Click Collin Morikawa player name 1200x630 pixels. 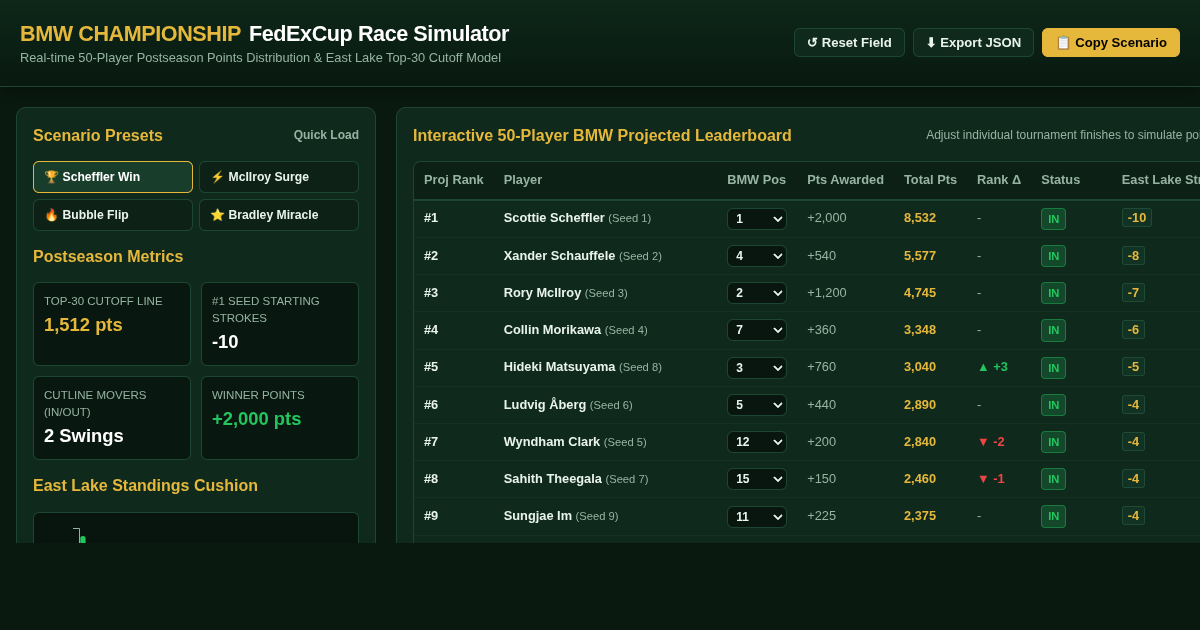tap(552, 329)
